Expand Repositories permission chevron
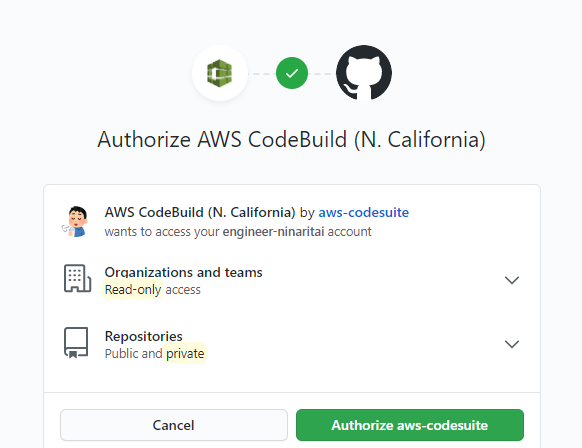582x448 pixels. coord(512,344)
